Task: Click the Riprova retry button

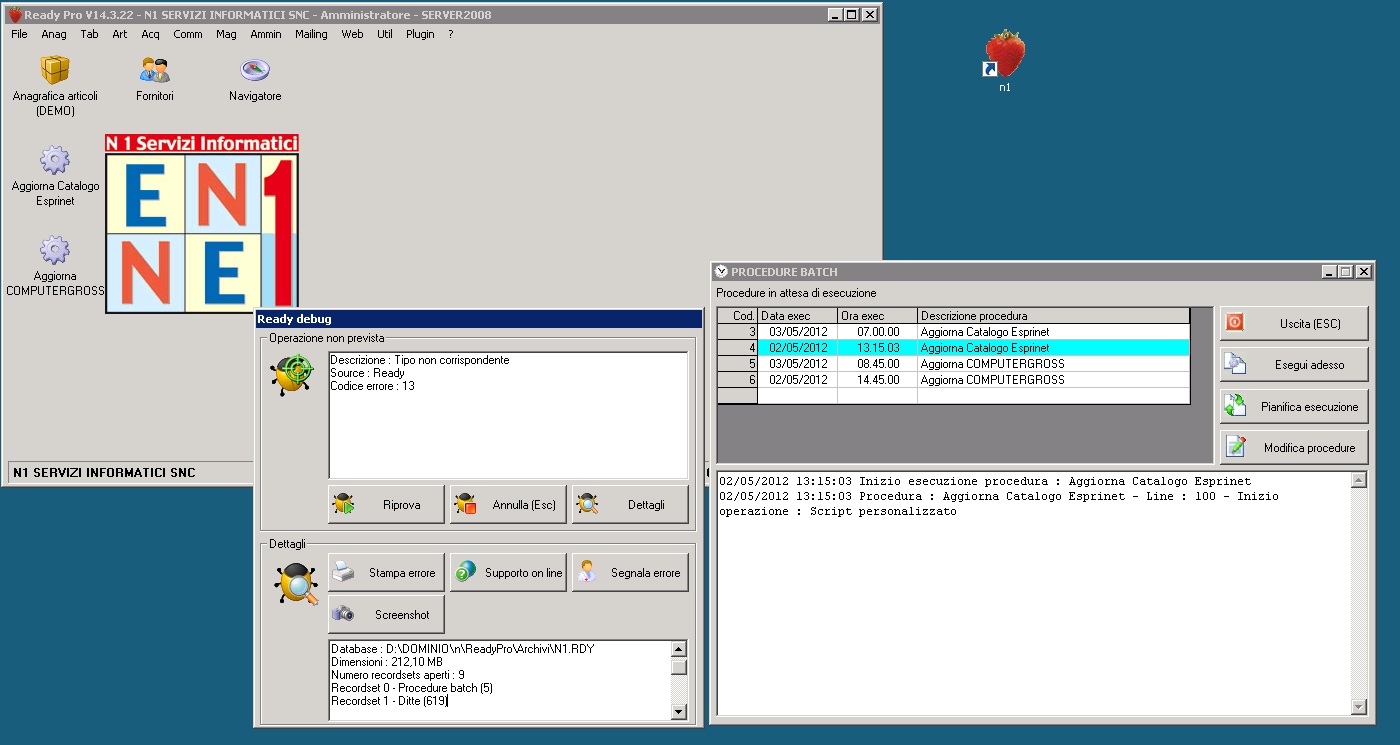Action: [386, 505]
